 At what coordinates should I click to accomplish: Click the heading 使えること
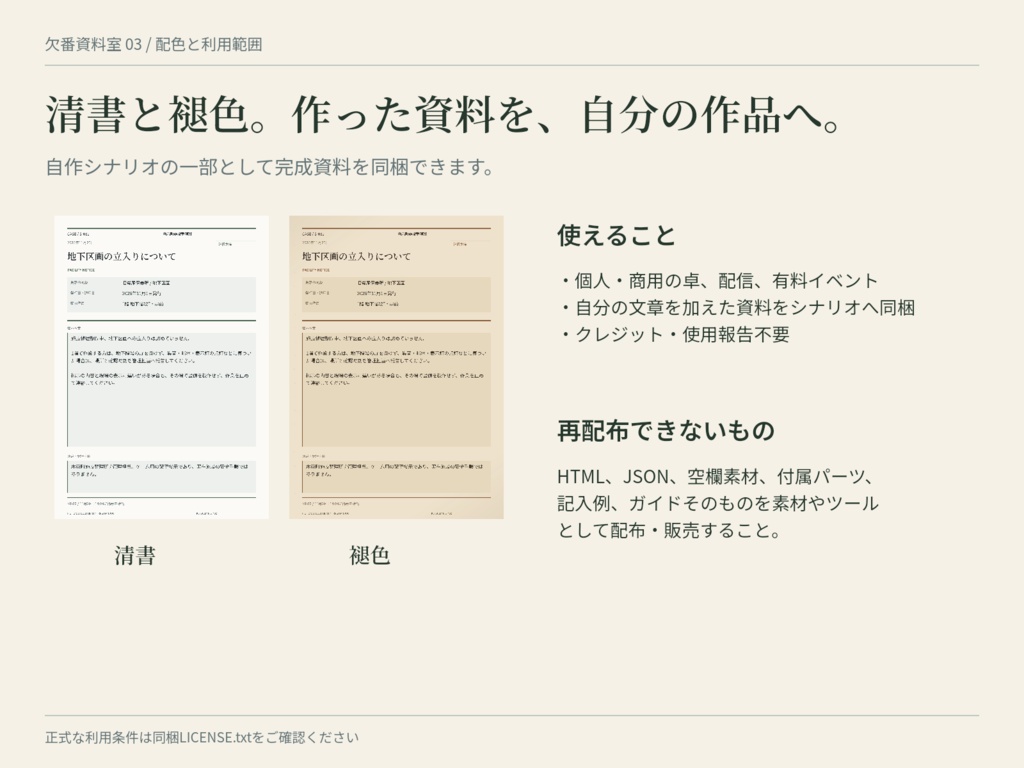[616, 235]
